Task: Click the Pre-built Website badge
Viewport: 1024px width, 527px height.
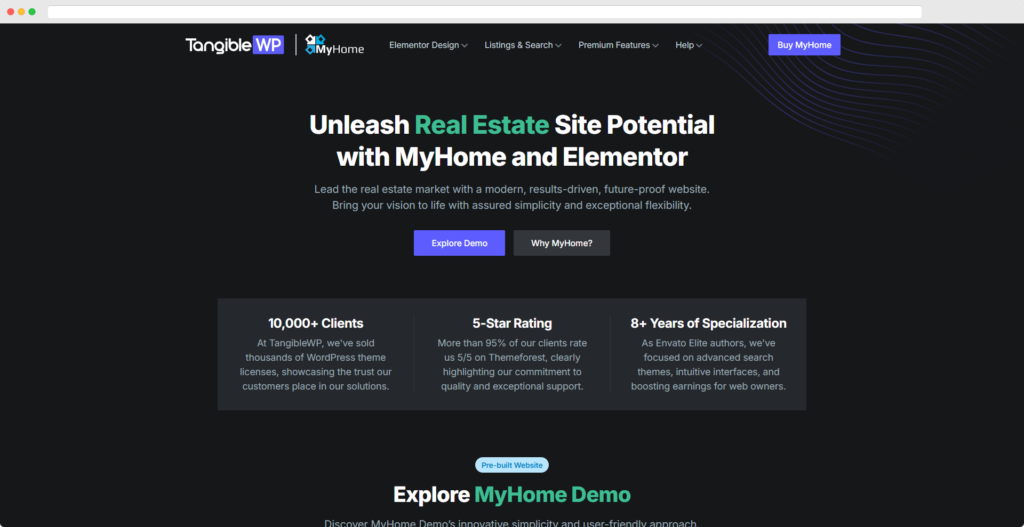Action: pos(512,465)
